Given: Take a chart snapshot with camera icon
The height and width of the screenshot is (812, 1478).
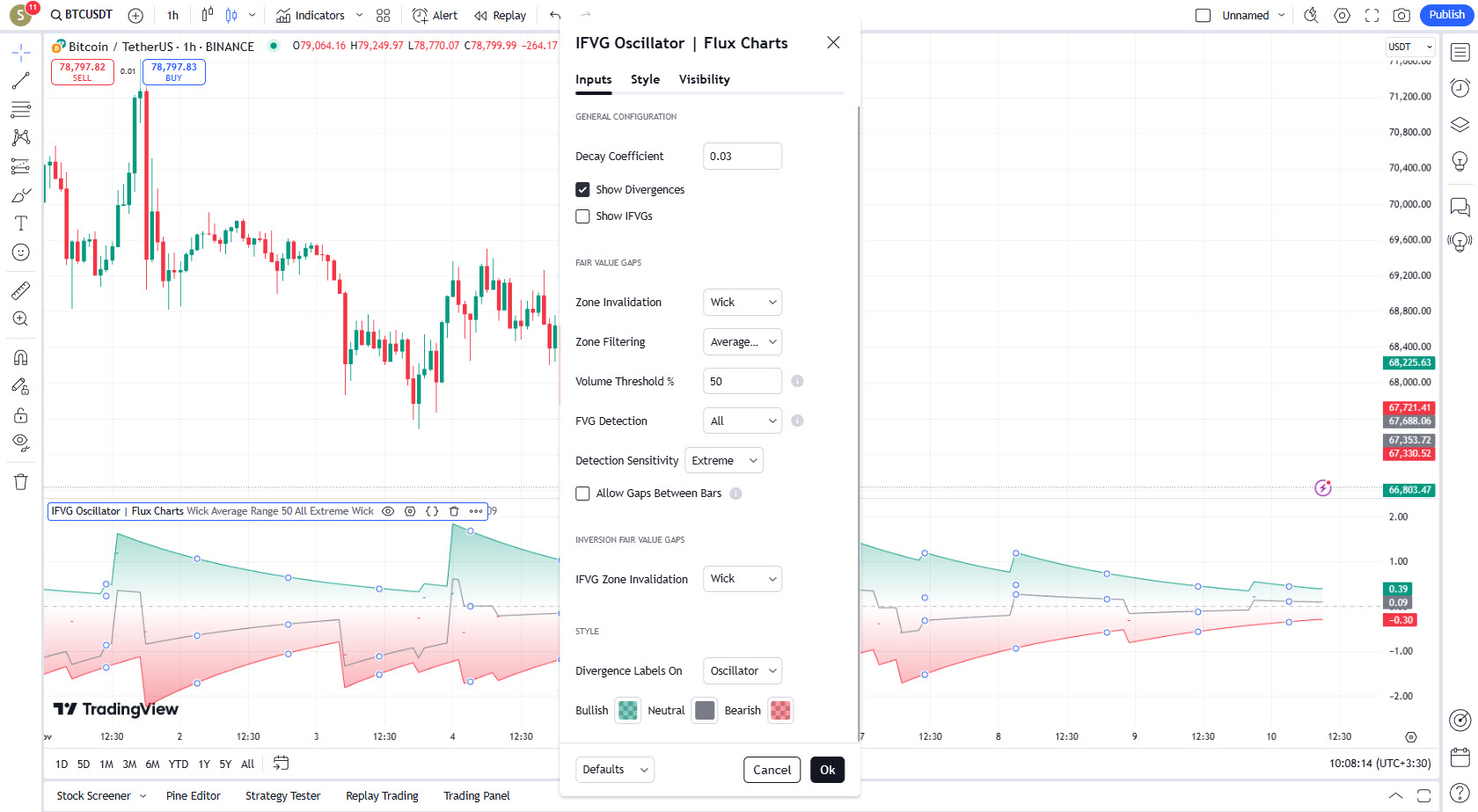Looking at the screenshot, I should (1401, 15).
